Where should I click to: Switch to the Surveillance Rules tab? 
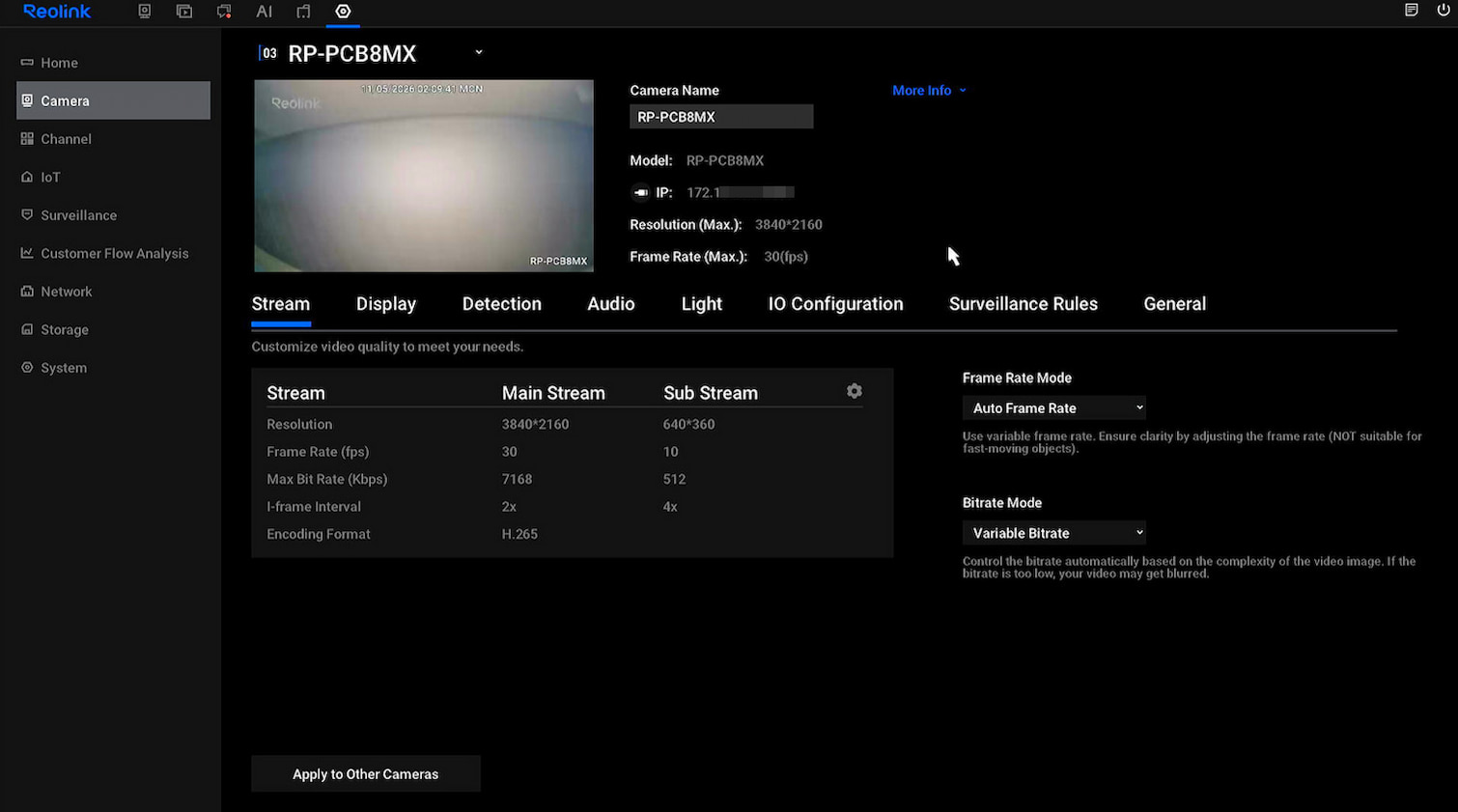tap(1023, 304)
